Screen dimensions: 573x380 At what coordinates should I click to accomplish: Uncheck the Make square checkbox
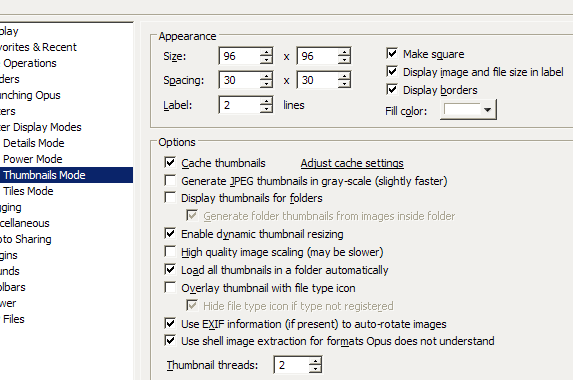coord(392,53)
